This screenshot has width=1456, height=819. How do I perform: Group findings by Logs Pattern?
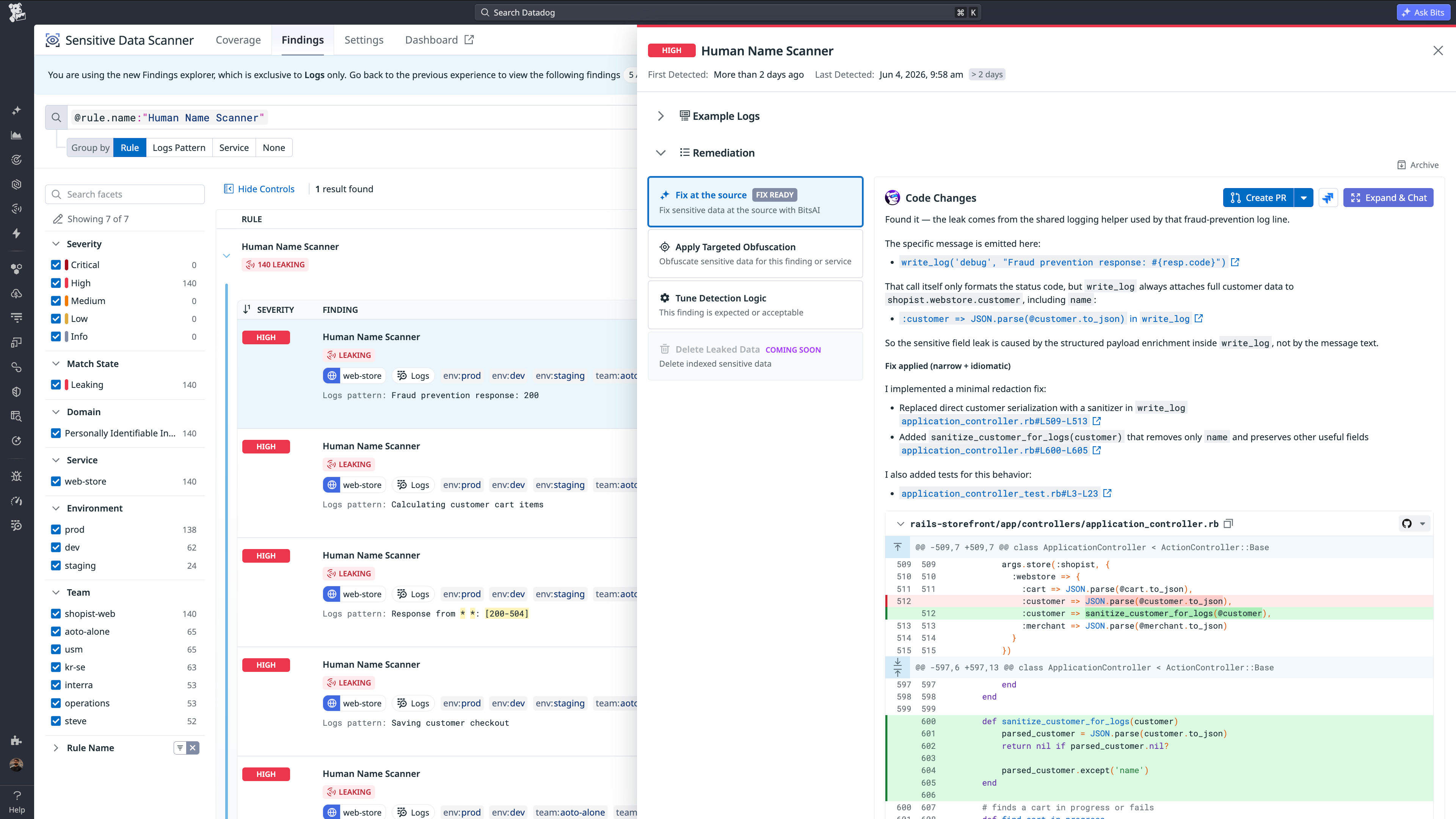179,147
